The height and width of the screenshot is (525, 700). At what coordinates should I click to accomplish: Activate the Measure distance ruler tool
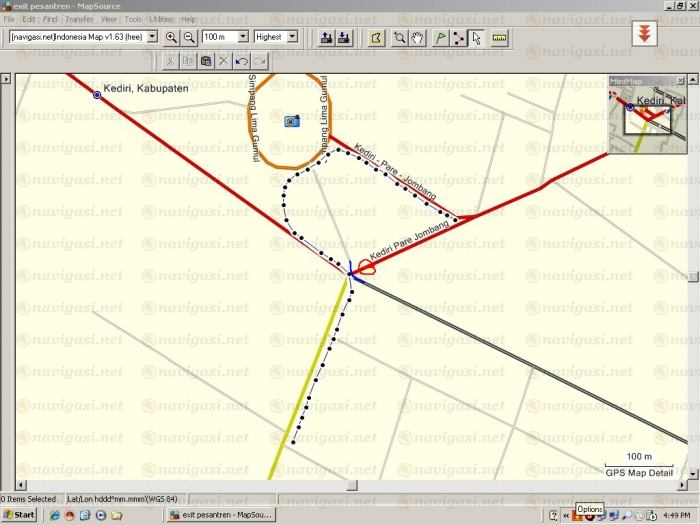click(500, 37)
